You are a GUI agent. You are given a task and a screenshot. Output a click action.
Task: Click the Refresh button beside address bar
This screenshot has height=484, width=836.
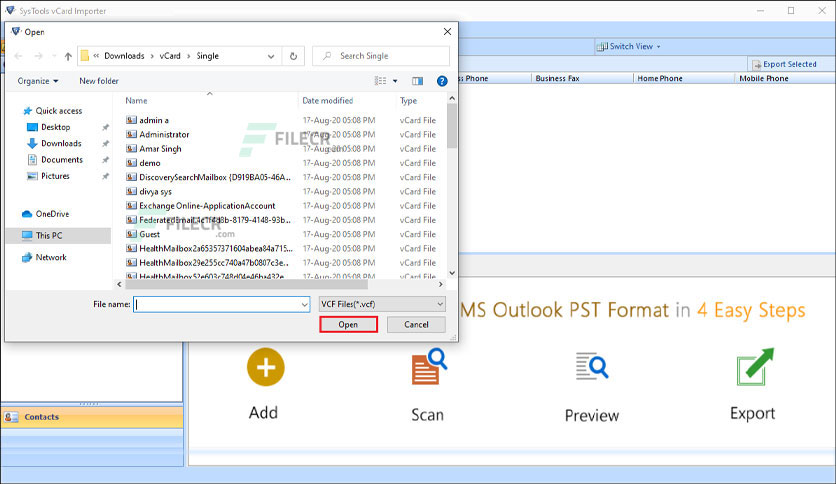293,56
